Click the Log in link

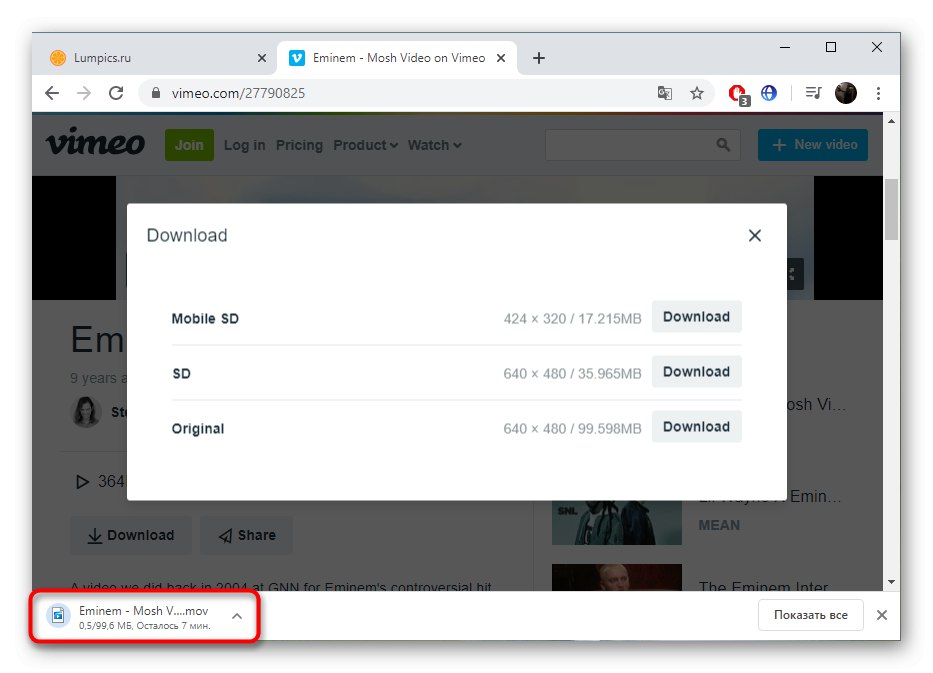[245, 145]
